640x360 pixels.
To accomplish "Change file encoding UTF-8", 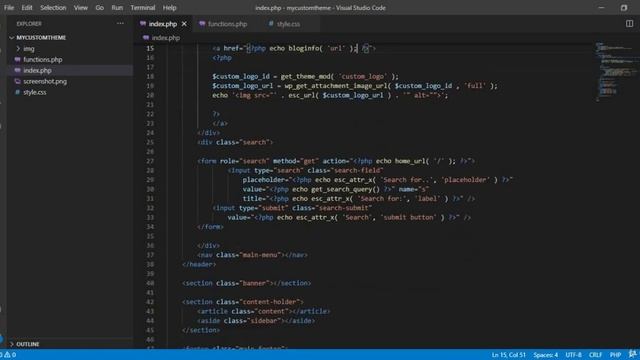I will pyautogui.click(x=573, y=355).
